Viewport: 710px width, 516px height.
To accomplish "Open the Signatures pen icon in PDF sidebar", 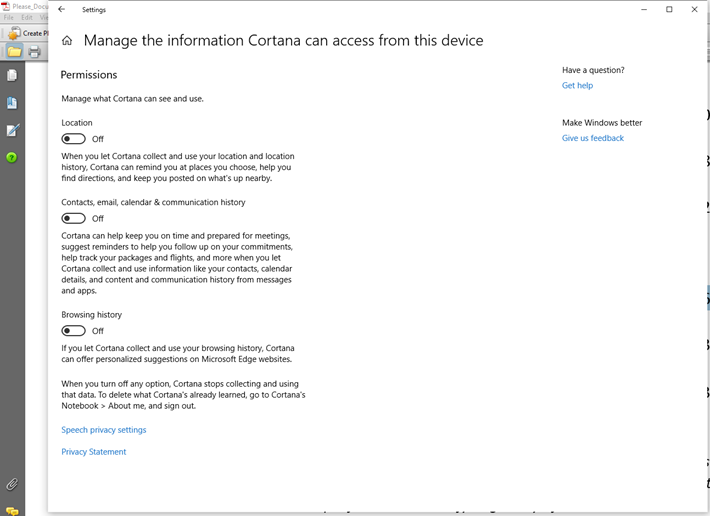I will click(x=12, y=130).
